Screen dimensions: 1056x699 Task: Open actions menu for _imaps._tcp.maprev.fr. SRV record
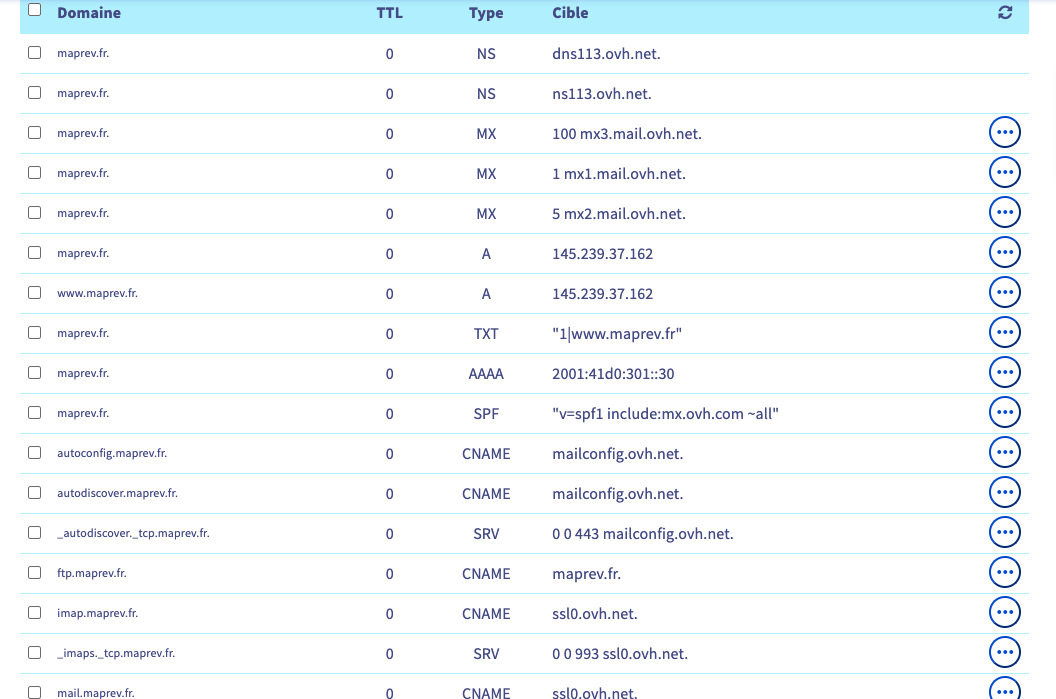pos(1004,653)
